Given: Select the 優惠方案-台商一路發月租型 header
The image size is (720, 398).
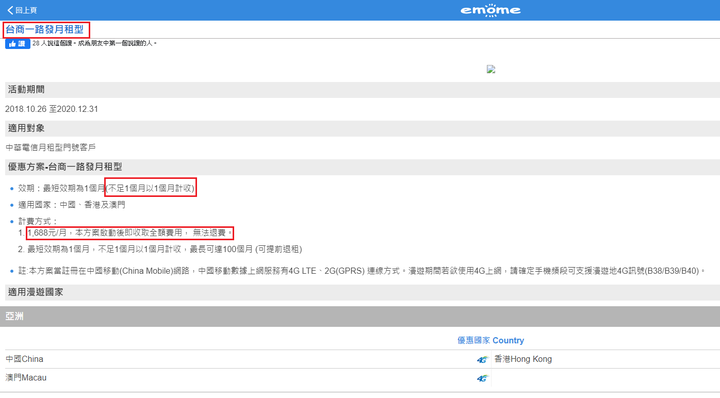Looking at the screenshot, I should (x=362, y=167).
